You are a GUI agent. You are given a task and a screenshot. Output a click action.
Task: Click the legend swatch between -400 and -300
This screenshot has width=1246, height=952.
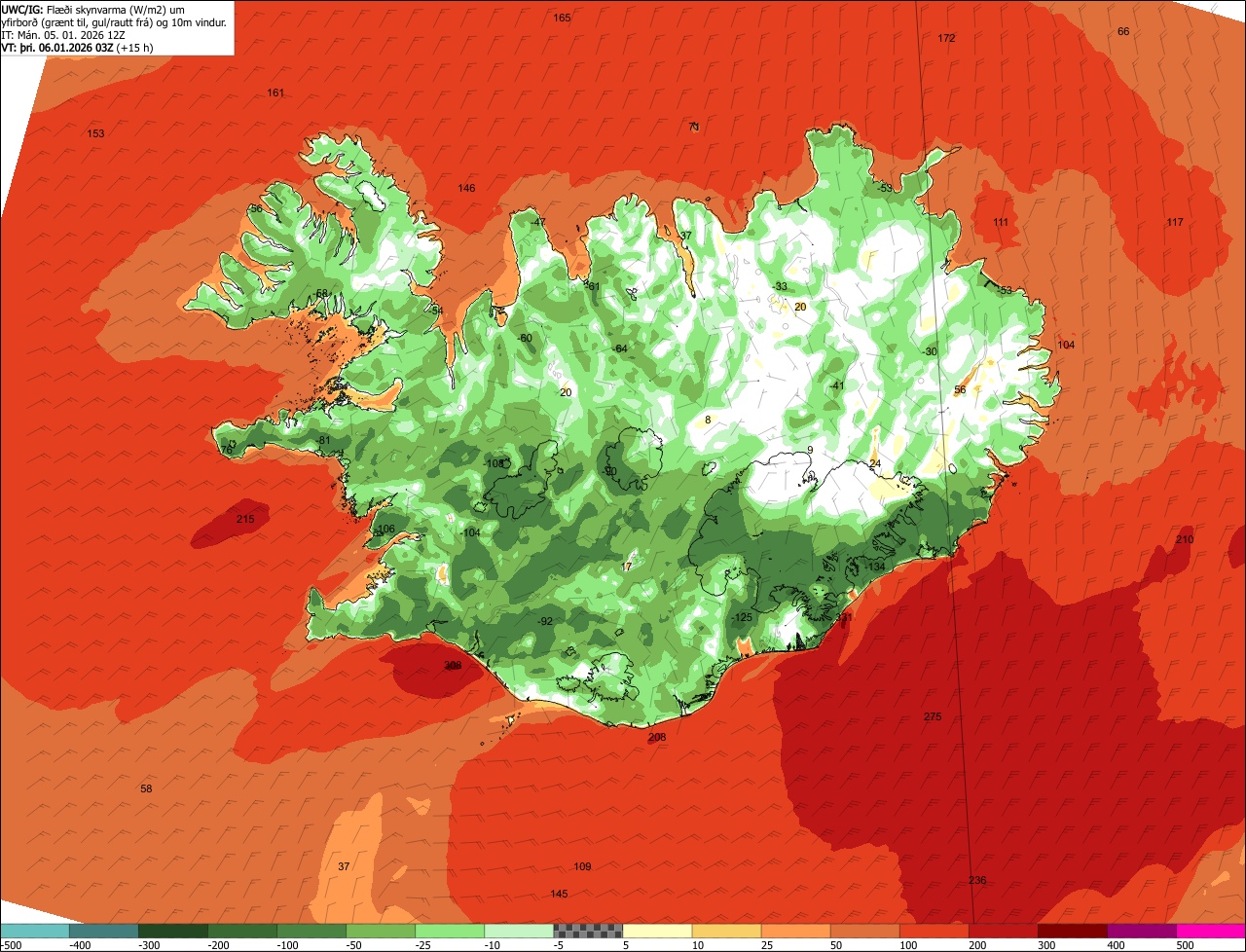click(103, 930)
